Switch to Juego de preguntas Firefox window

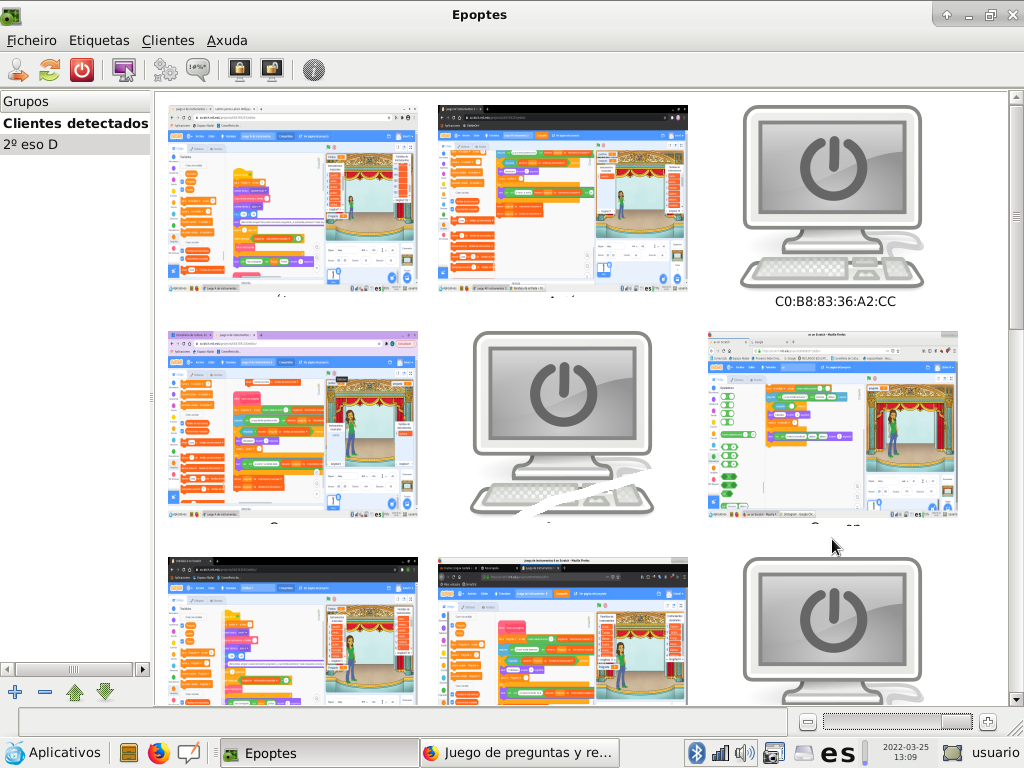click(x=519, y=754)
